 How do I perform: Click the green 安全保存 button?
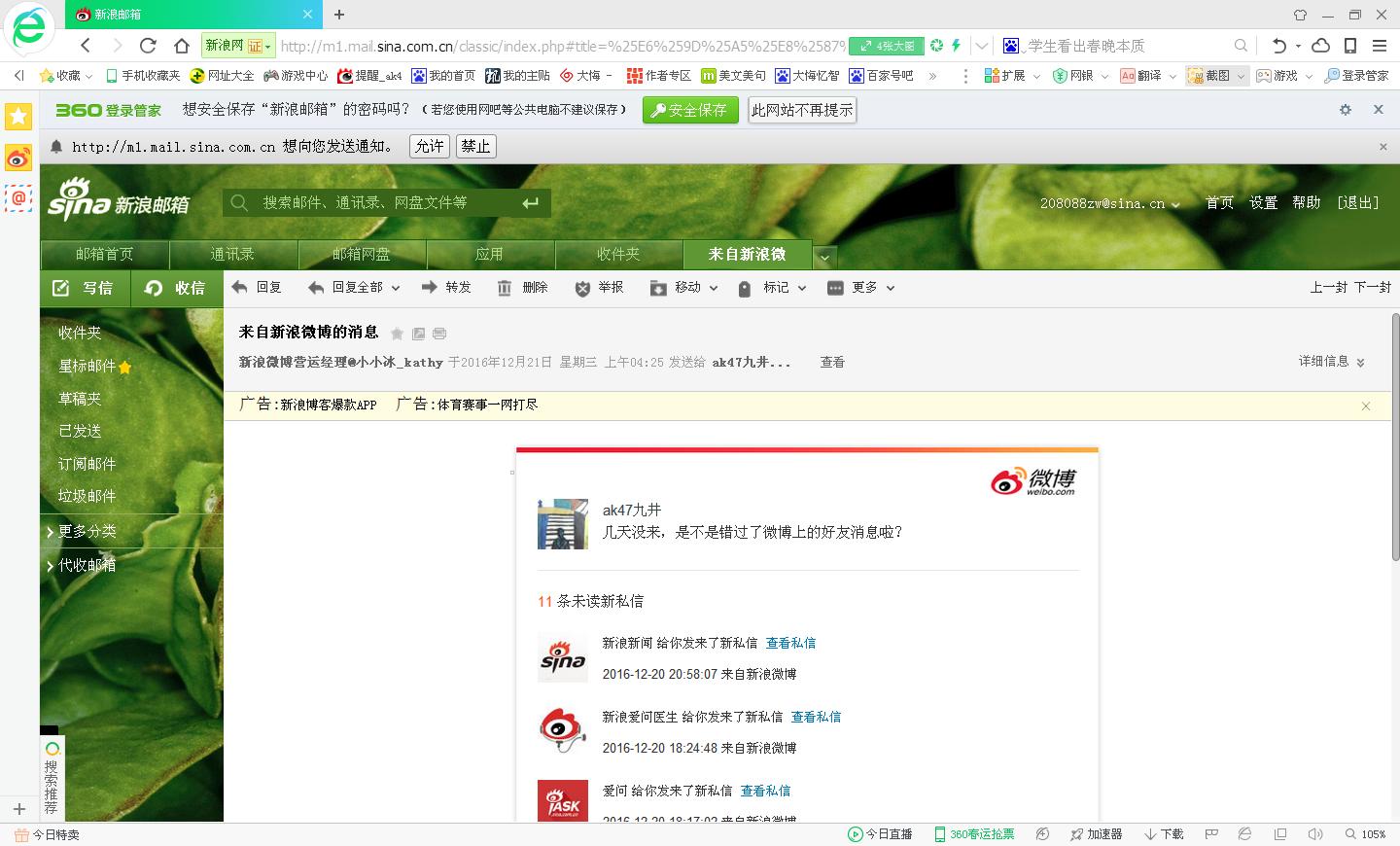[x=689, y=111]
